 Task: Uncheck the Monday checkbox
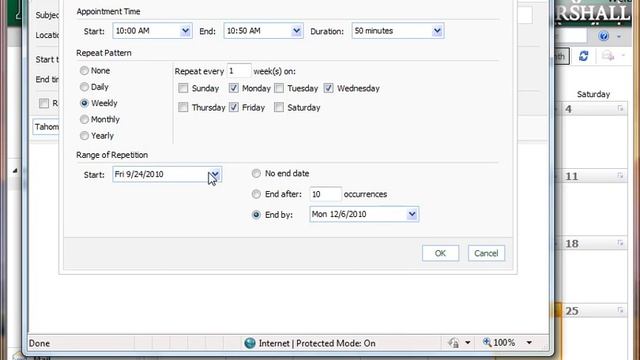pos(233,88)
